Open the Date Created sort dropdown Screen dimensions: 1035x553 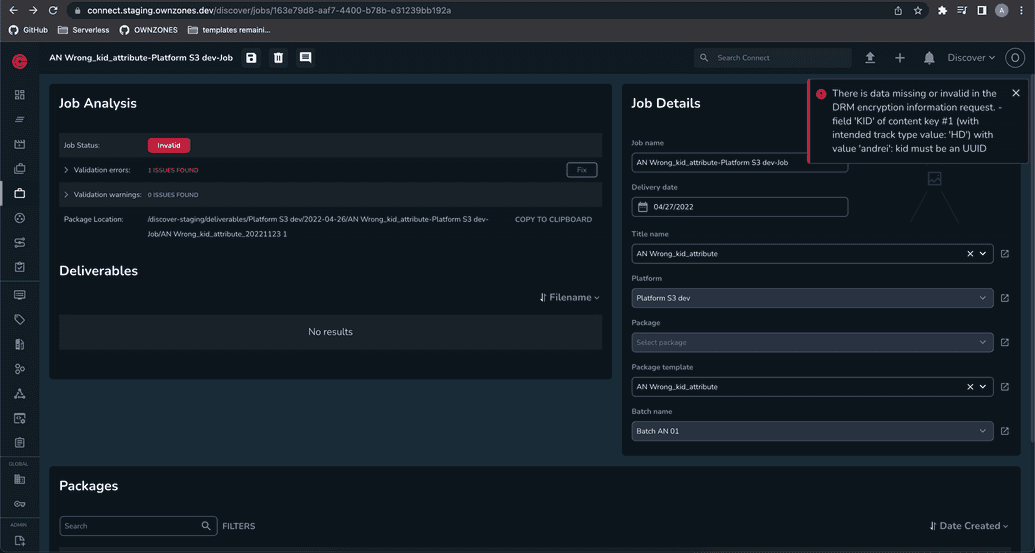point(969,526)
